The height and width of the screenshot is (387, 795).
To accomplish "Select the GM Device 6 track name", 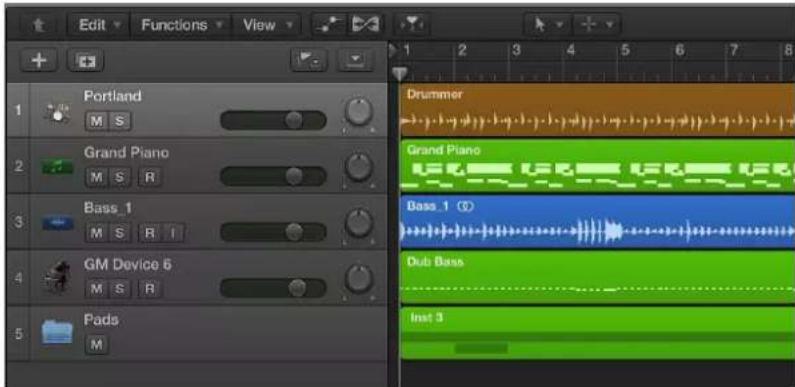I will point(128,264).
